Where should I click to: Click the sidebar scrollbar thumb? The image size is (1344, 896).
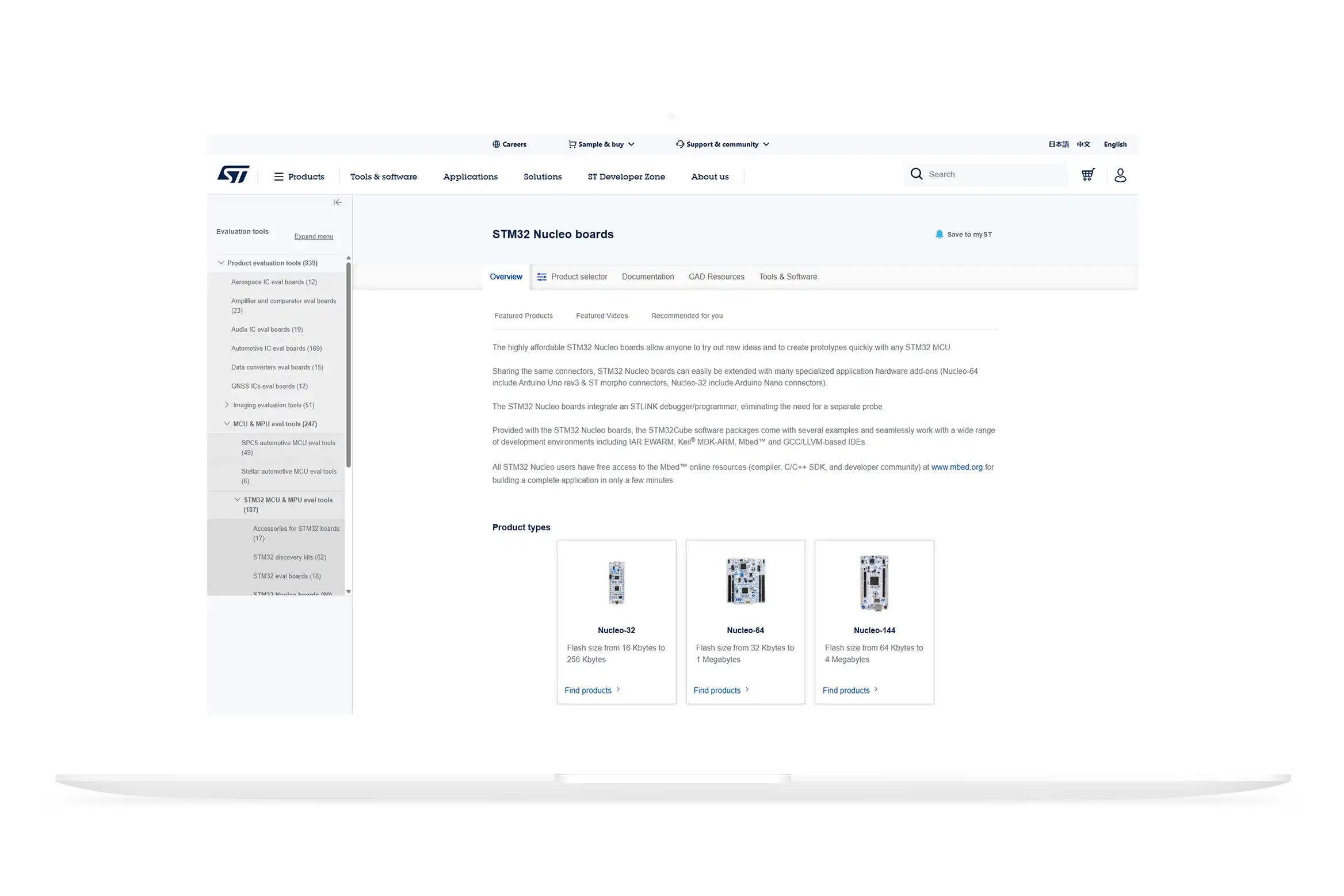click(348, 365)
